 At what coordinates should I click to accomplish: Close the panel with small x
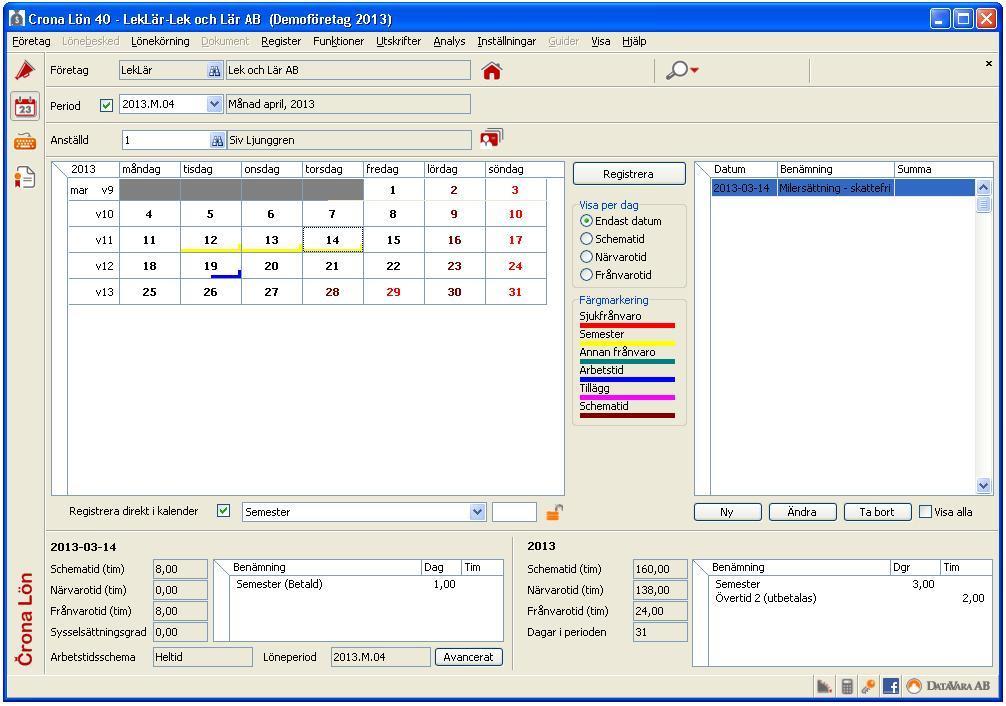(x=989, y=64)
